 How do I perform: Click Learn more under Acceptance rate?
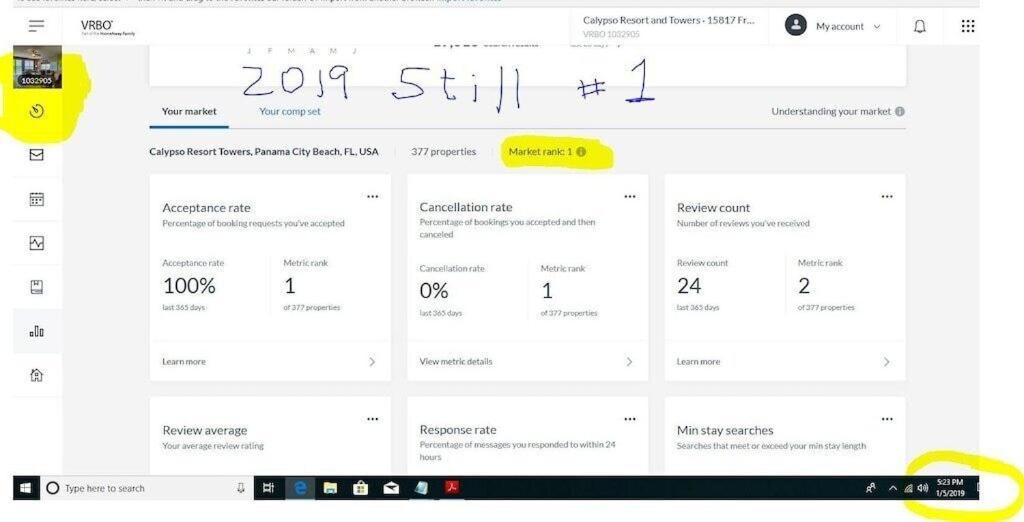pos(184,361)
